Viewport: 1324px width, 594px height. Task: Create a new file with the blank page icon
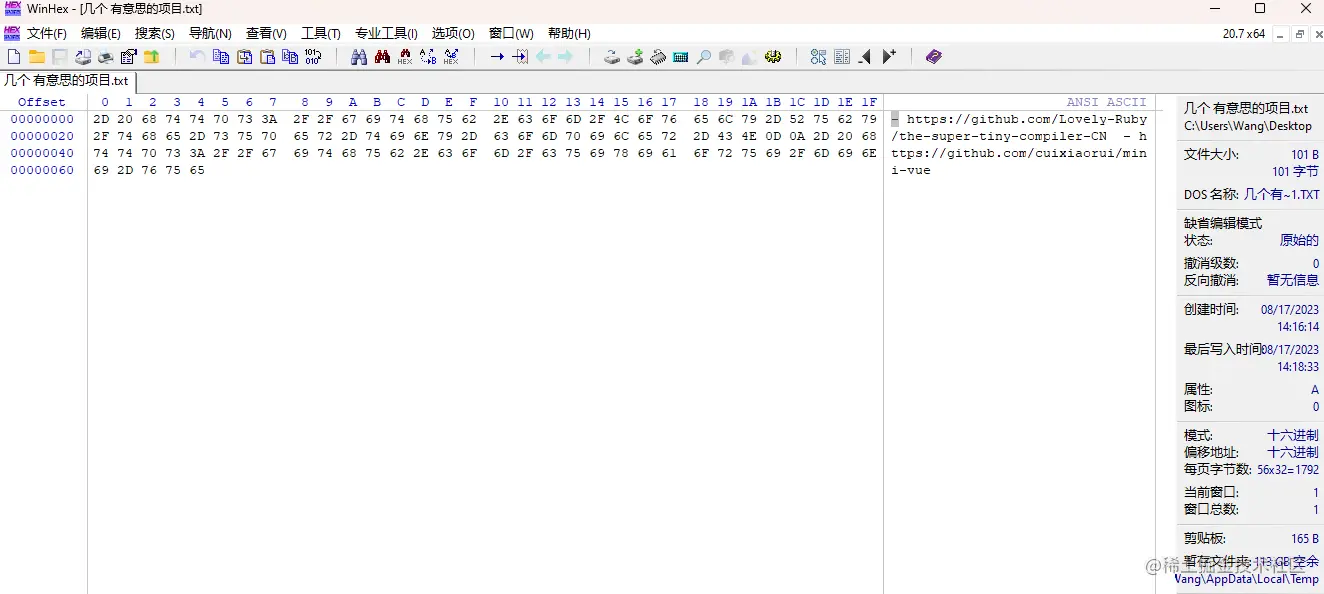14,57
